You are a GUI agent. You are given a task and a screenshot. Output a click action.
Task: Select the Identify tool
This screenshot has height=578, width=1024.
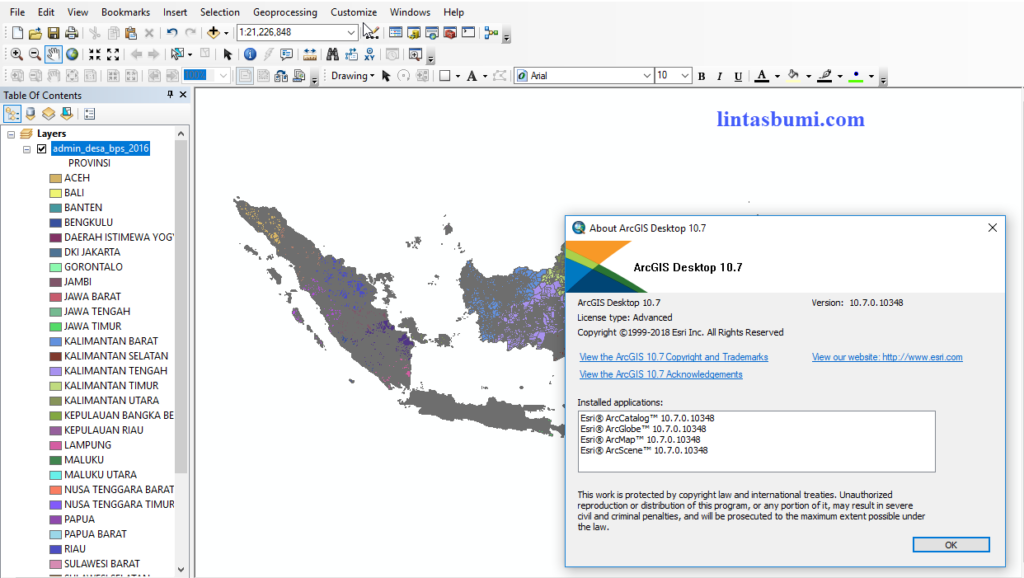tap(250, 53)
